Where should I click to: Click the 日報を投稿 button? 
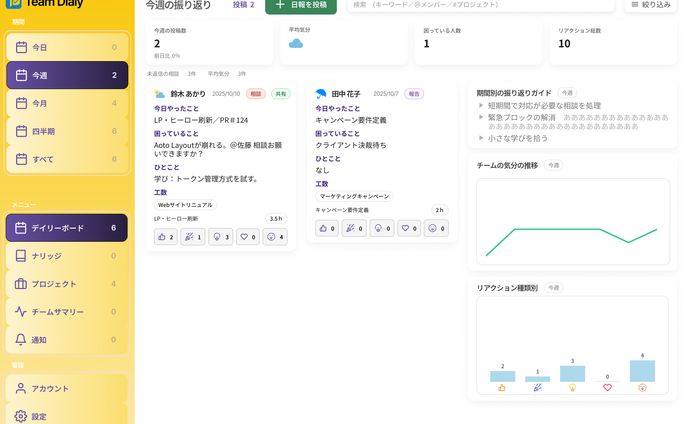coord(301,5)
